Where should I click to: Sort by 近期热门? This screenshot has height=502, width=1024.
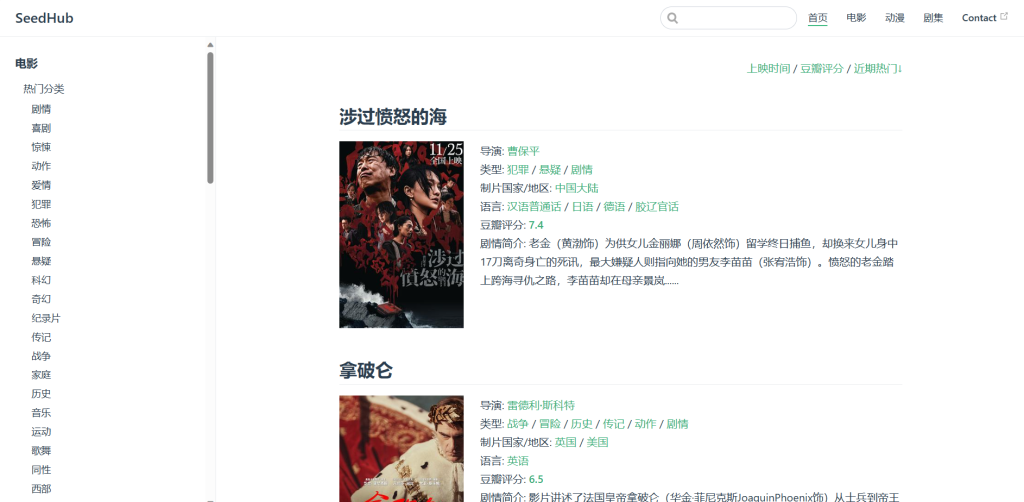tap(878, 69)
